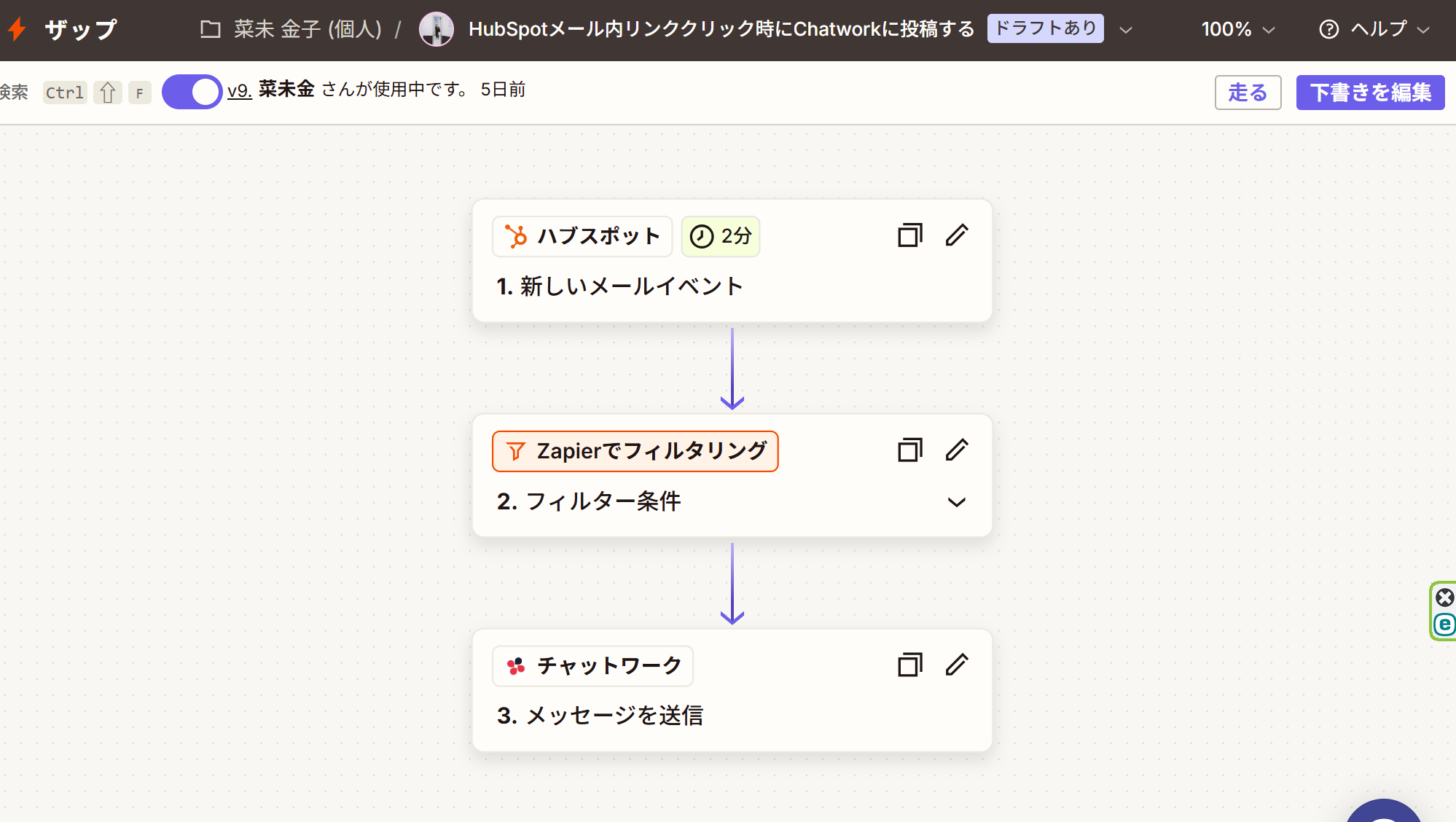Viewport: 1456px width, 822px height.
Task: Click the help question mark icon
Action: pos(1328,29)
